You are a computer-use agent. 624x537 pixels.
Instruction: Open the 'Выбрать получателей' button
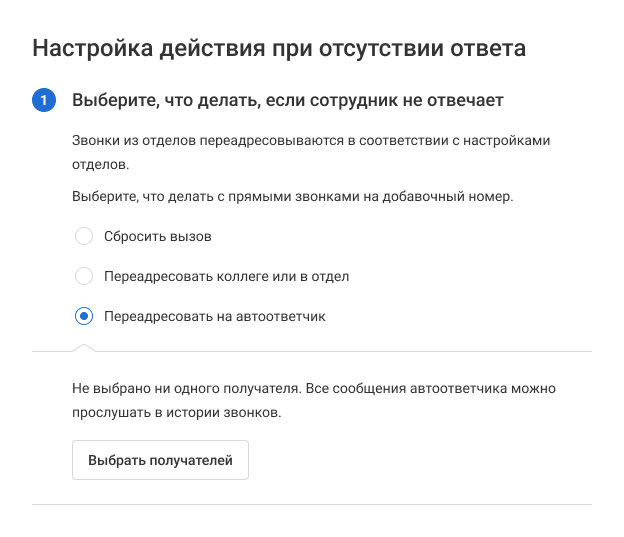(x=160, y=460)
